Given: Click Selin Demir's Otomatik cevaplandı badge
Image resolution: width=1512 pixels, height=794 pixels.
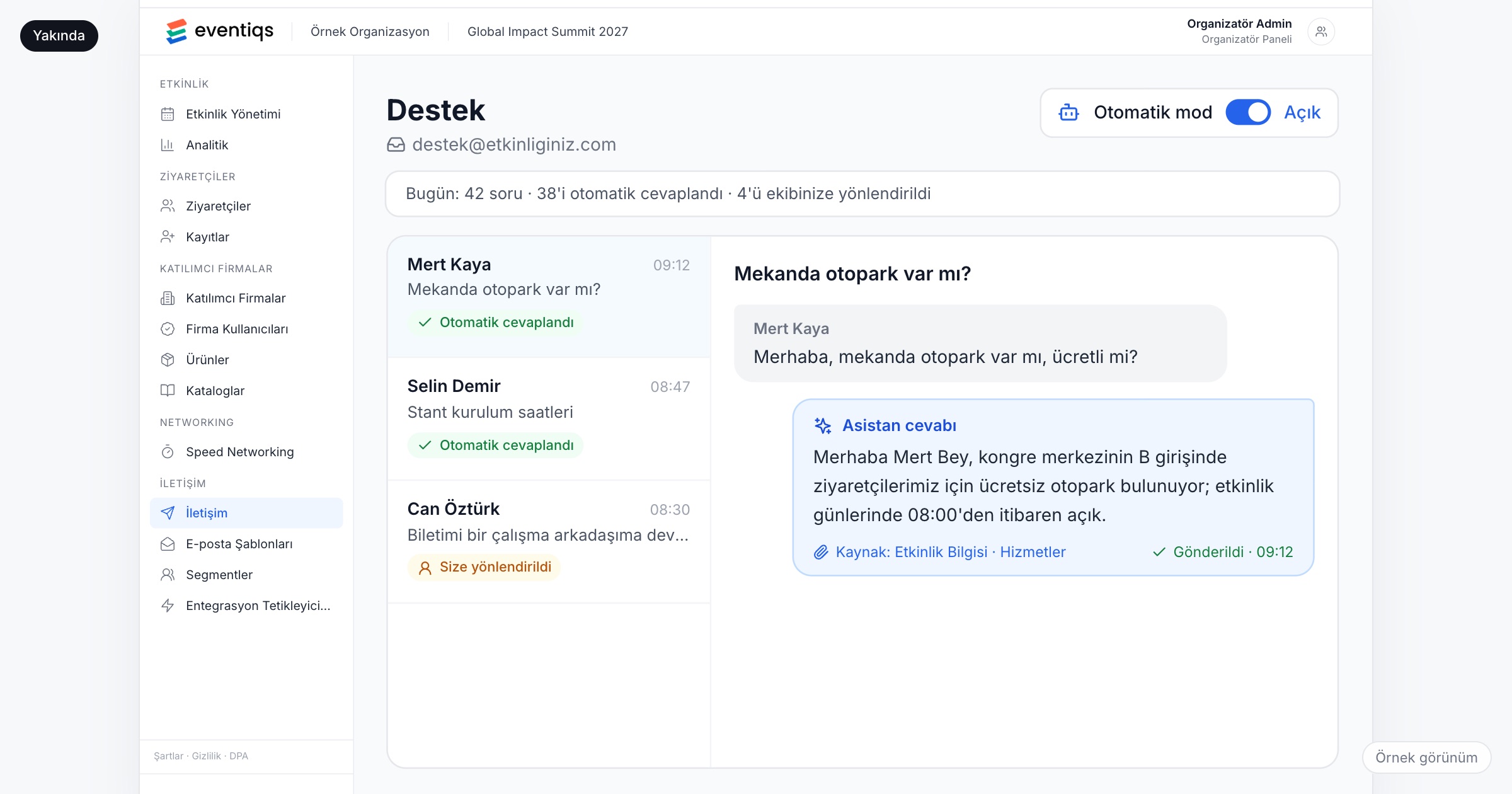Looking at the screenshot, I should (495, 446).
